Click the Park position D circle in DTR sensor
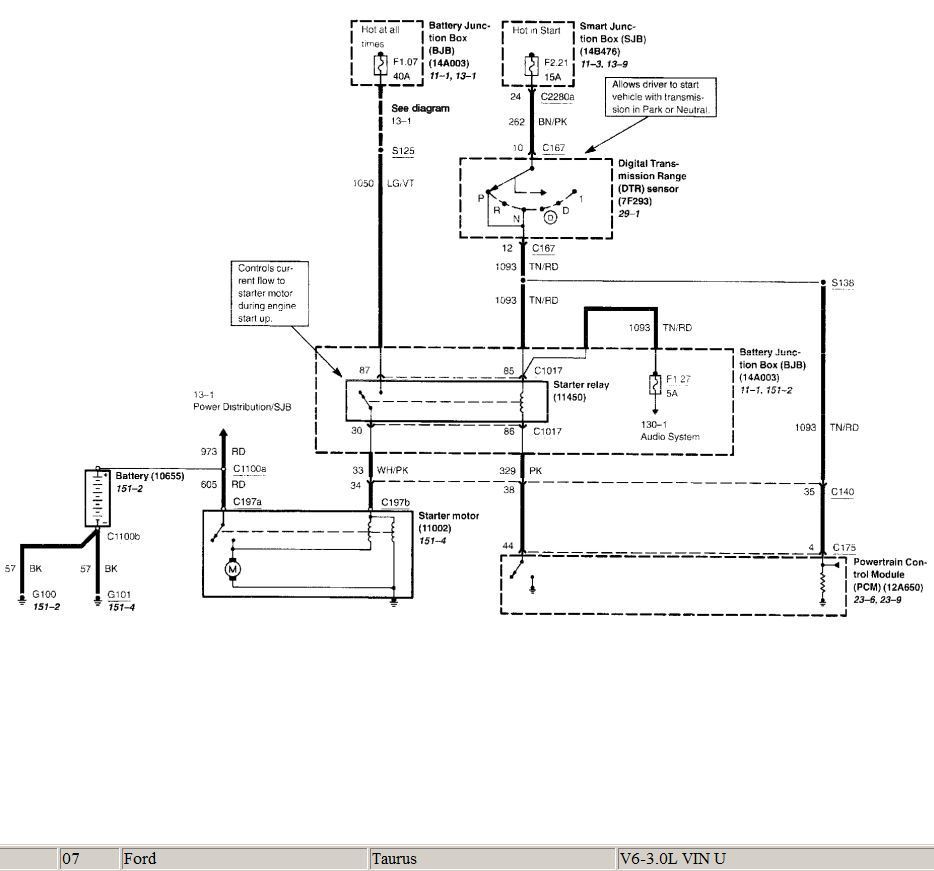This screenshot has height=871, width=934. pos(549,216)
